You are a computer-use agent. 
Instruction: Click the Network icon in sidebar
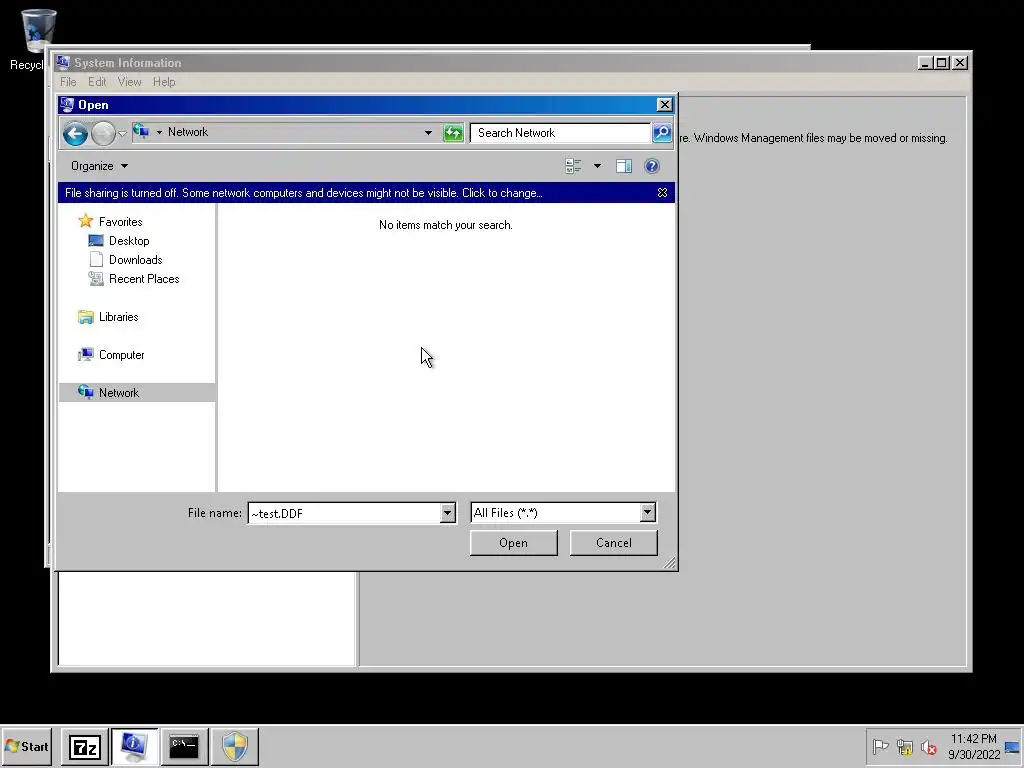click(86, 392)
